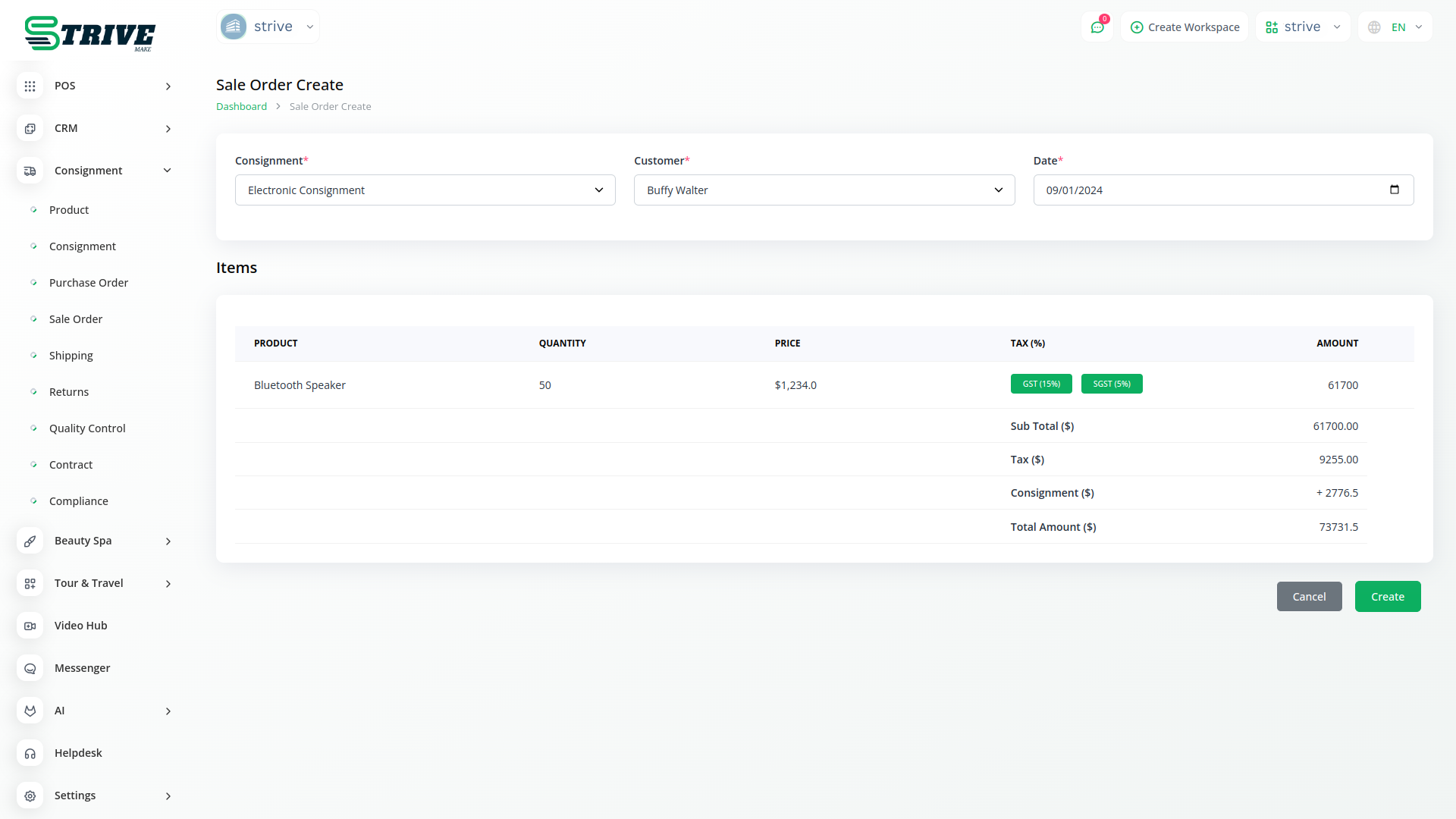Open the Customer dropdown showing Buffy Walter
1456x819 pixels.
824,190
